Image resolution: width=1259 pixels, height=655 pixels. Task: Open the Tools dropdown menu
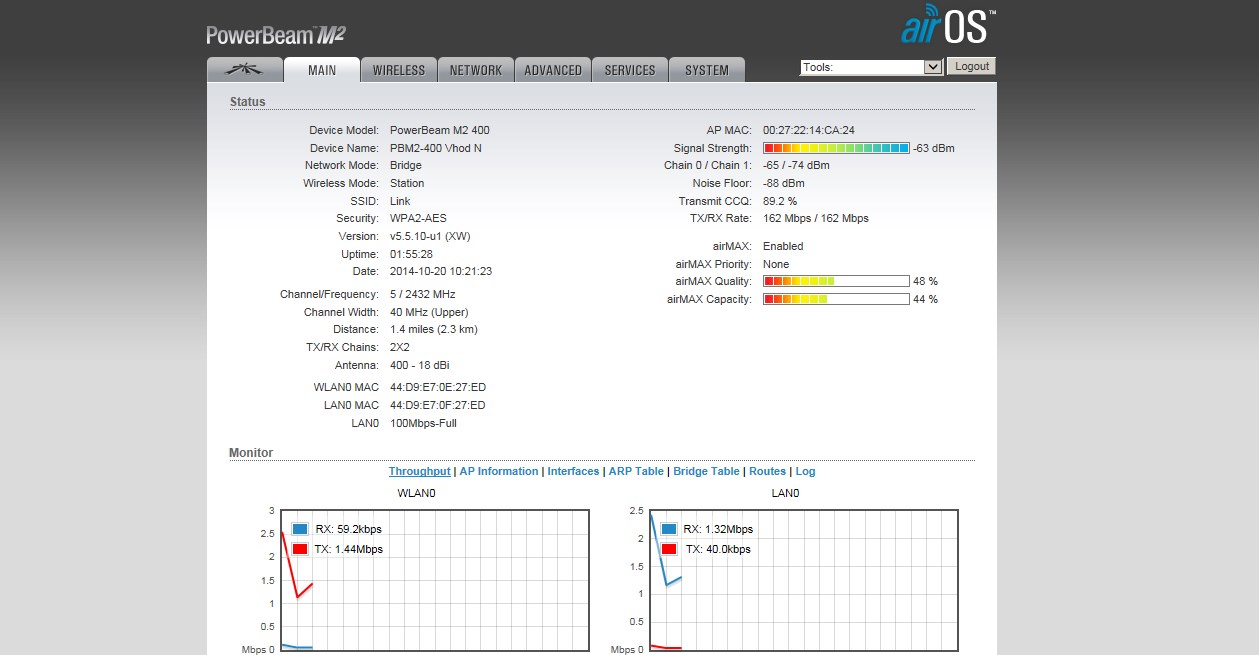click(x=871, y=67)
